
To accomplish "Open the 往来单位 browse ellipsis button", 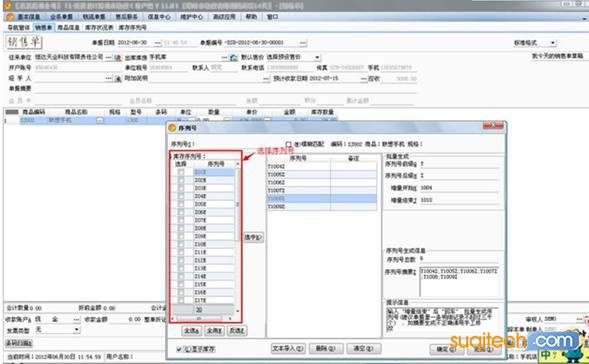I will 108,57.
